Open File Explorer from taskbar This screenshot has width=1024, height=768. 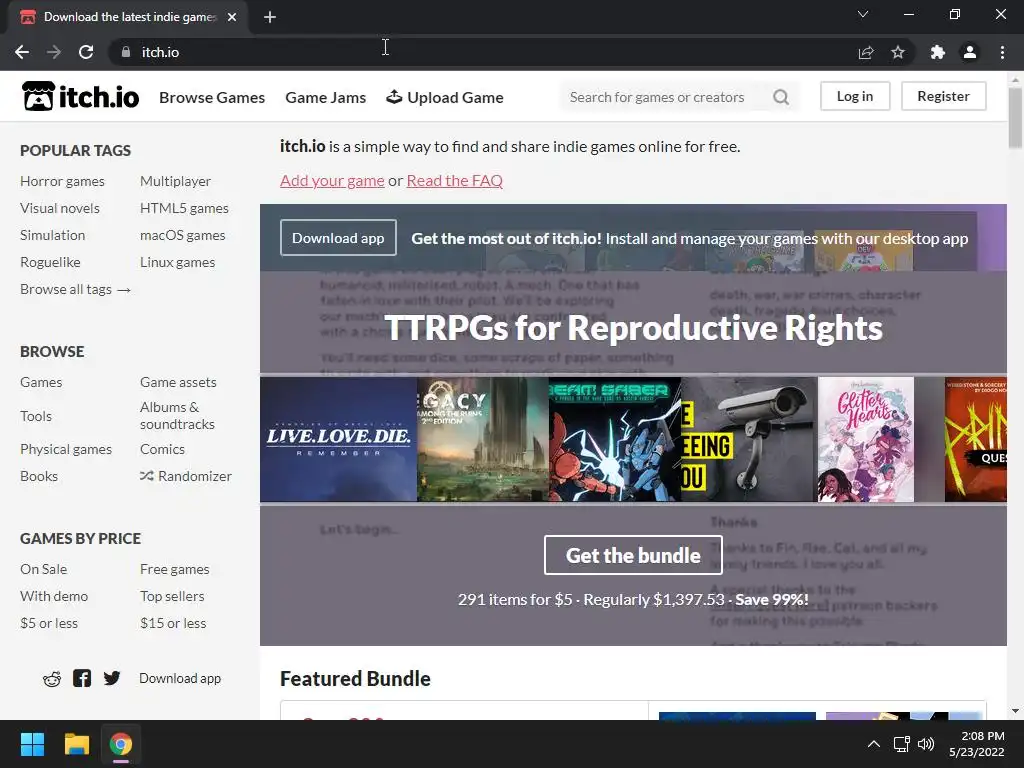click(x=76, y=744)
